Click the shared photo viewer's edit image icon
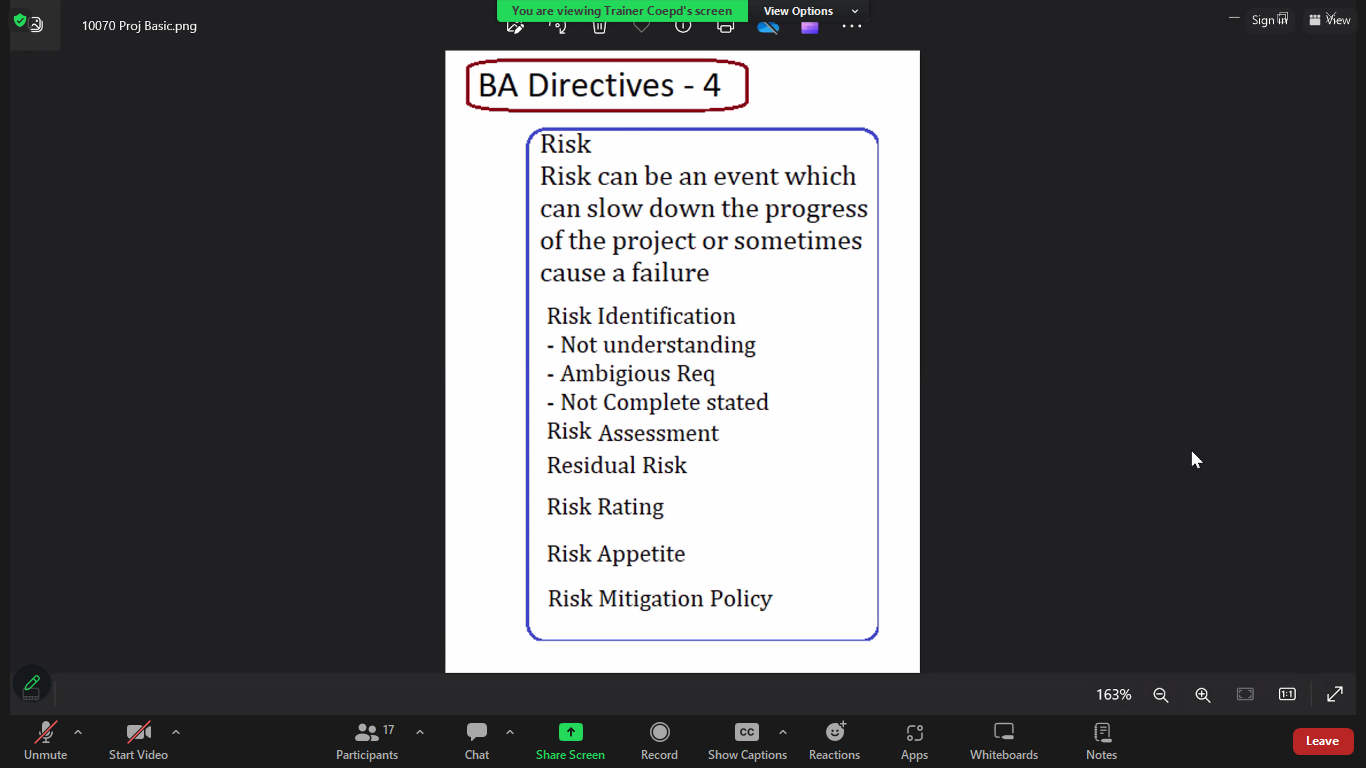 coord(515,27)
